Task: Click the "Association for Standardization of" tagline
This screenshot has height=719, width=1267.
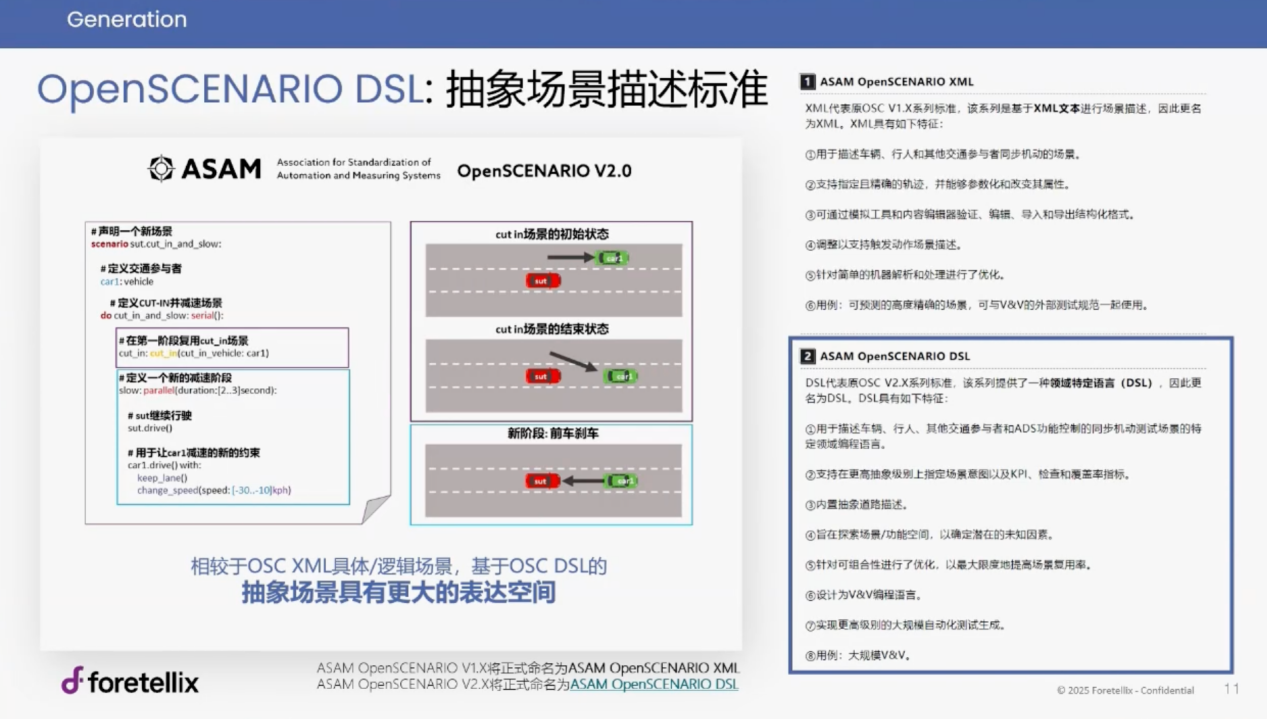Action: click(x=354, y=162)
